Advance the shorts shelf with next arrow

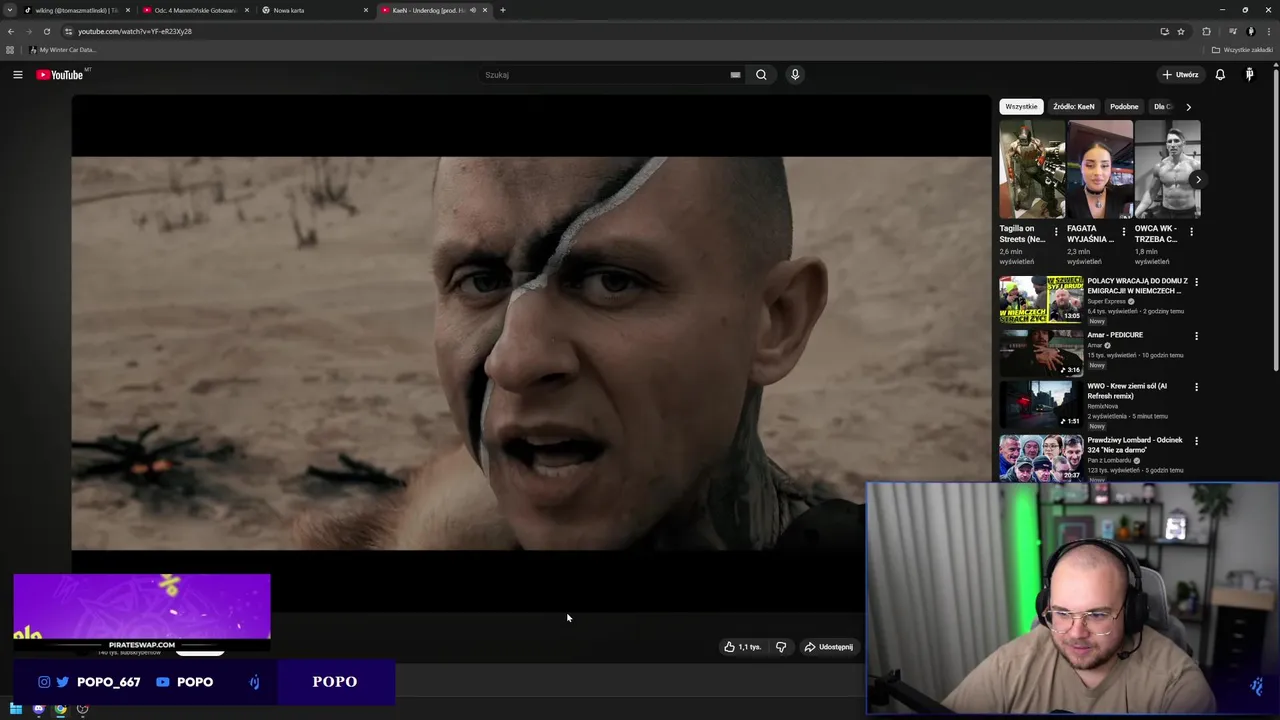click(1198, 180)
